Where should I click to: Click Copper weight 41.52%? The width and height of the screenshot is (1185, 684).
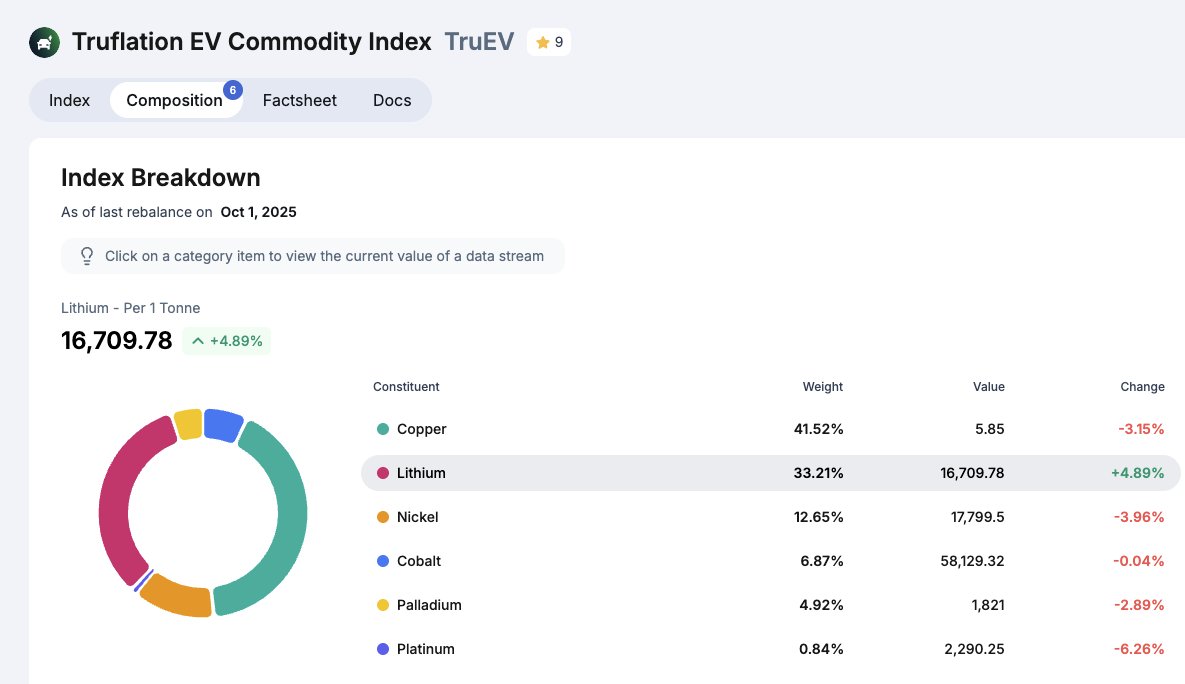[x=818, y=429]
